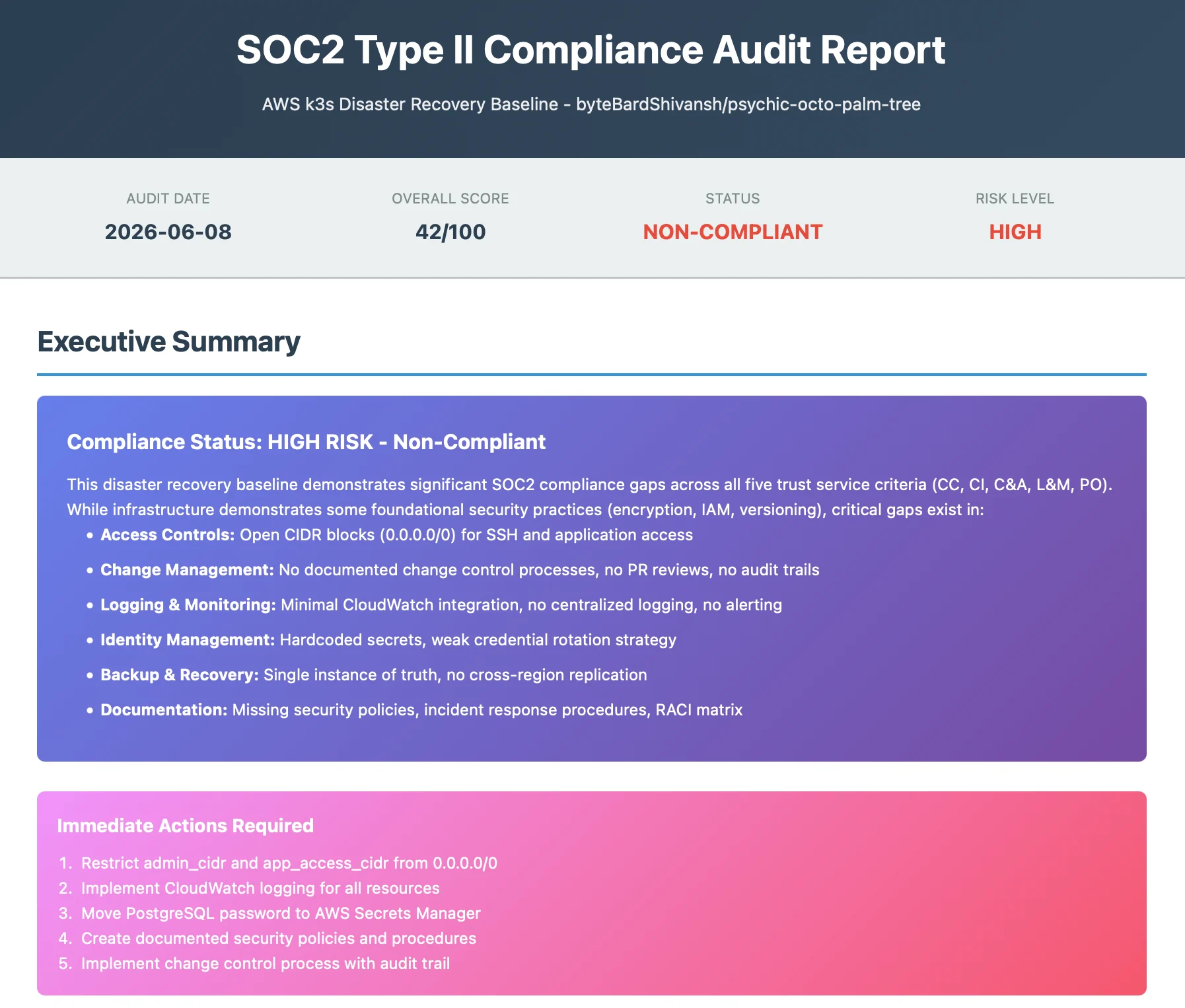Click the Executive Summary heading
The image size is (1185, 1008).
point(168,342)
